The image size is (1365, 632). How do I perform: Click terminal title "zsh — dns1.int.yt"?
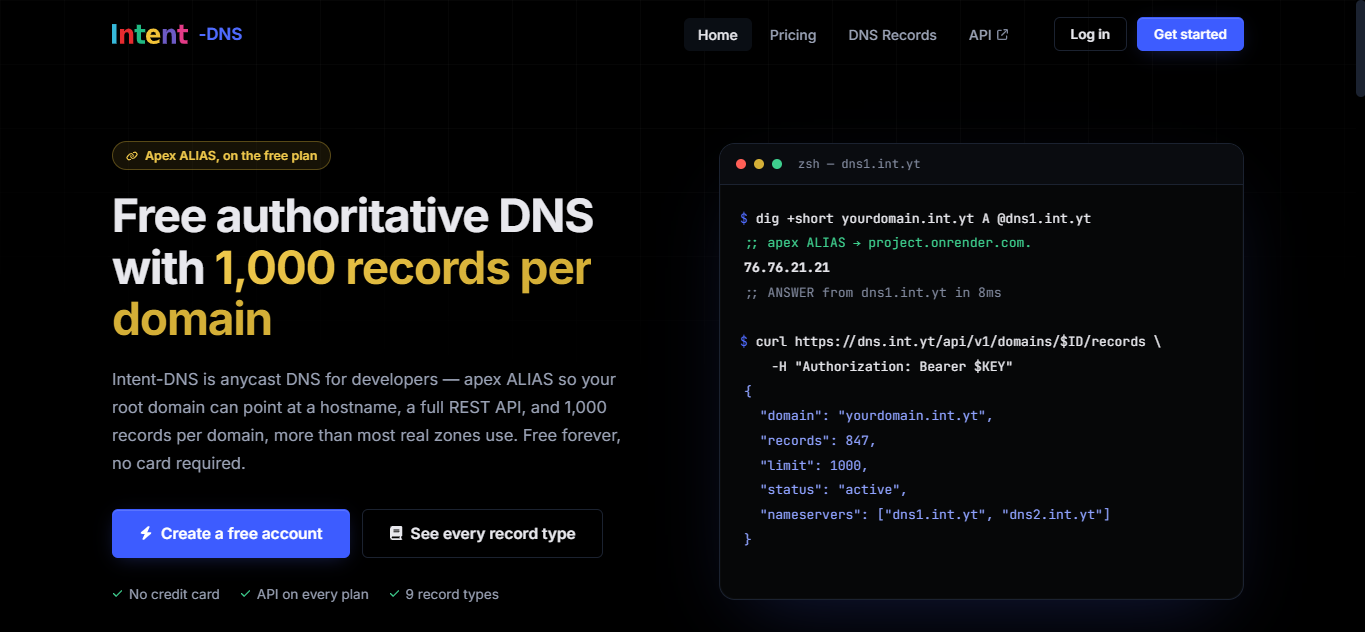pyautogui.click(x=859, y=163)
